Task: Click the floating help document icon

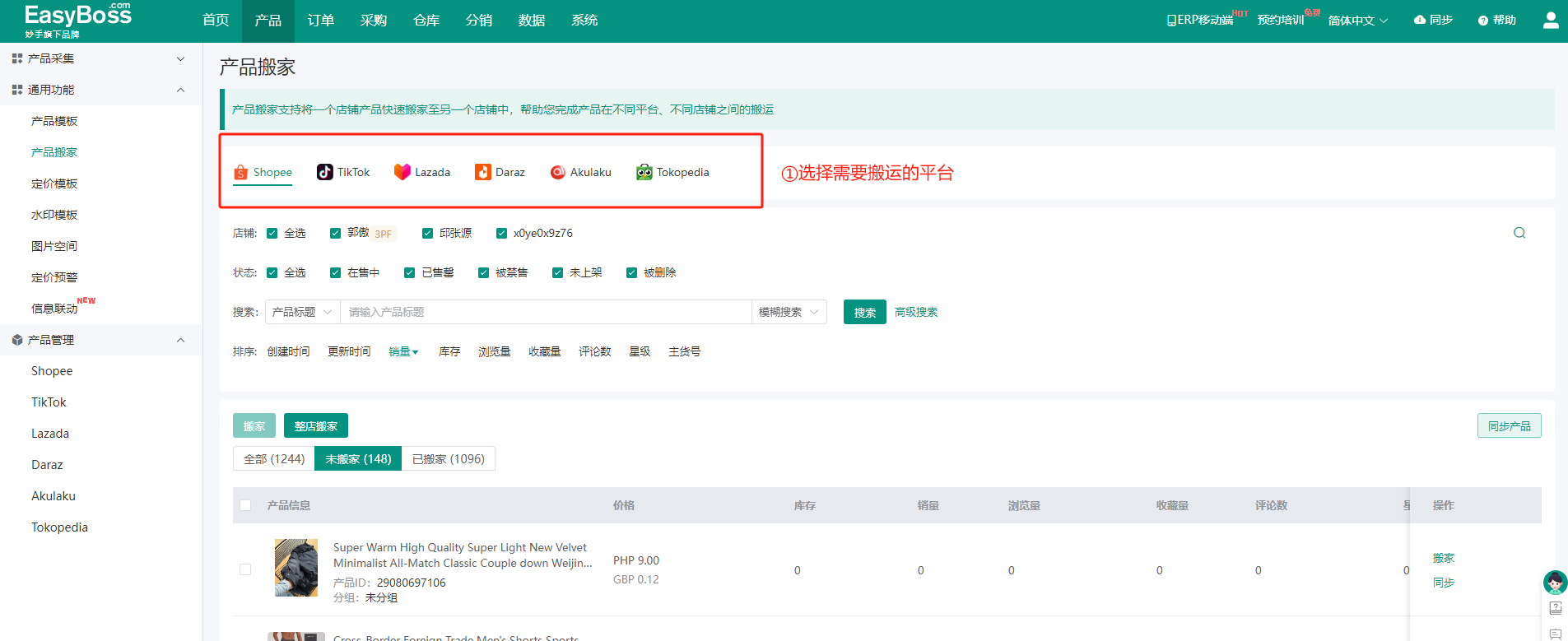Action: click(1556, 608)
